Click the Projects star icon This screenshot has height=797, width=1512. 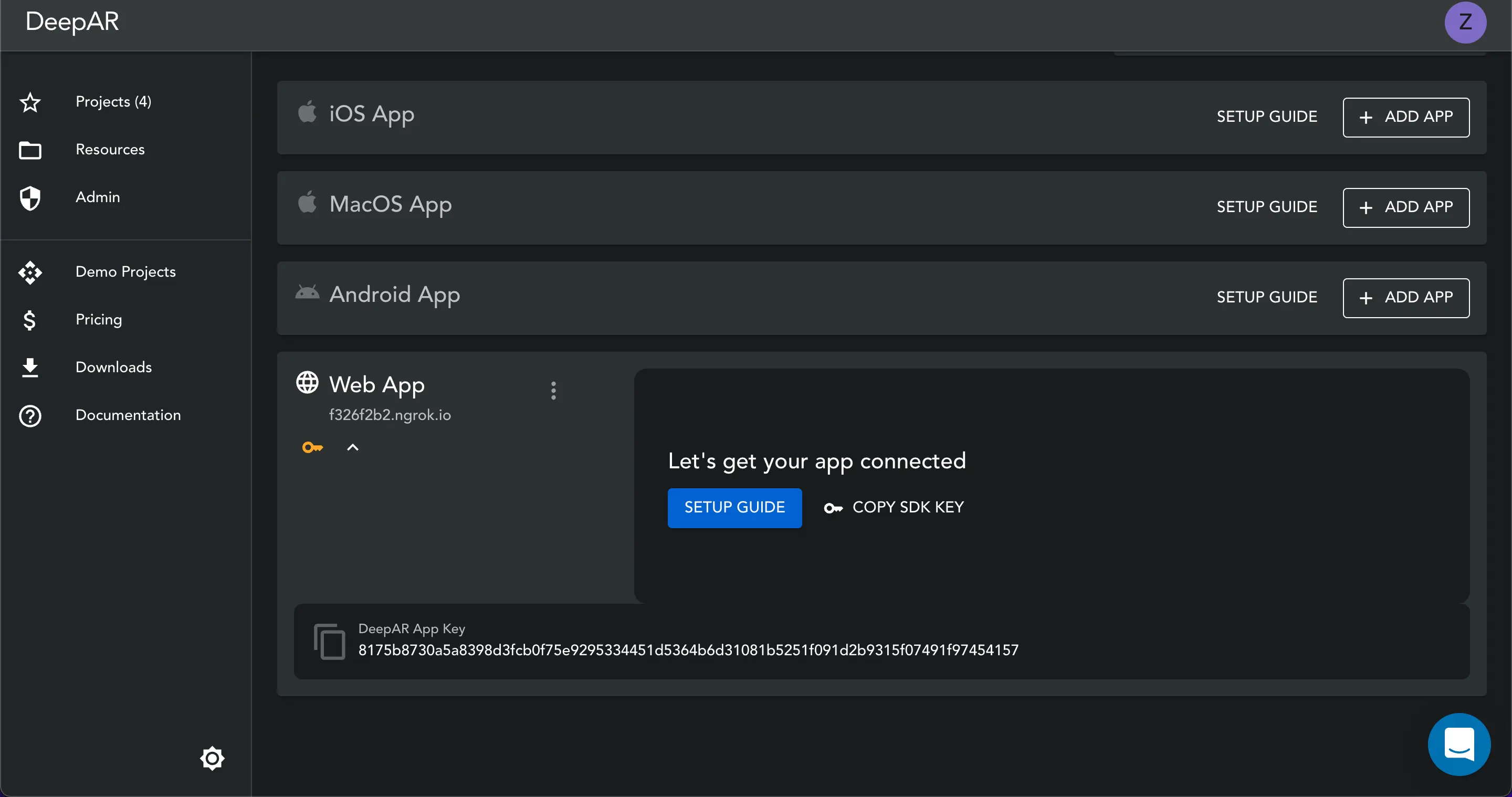coord(30,102)
